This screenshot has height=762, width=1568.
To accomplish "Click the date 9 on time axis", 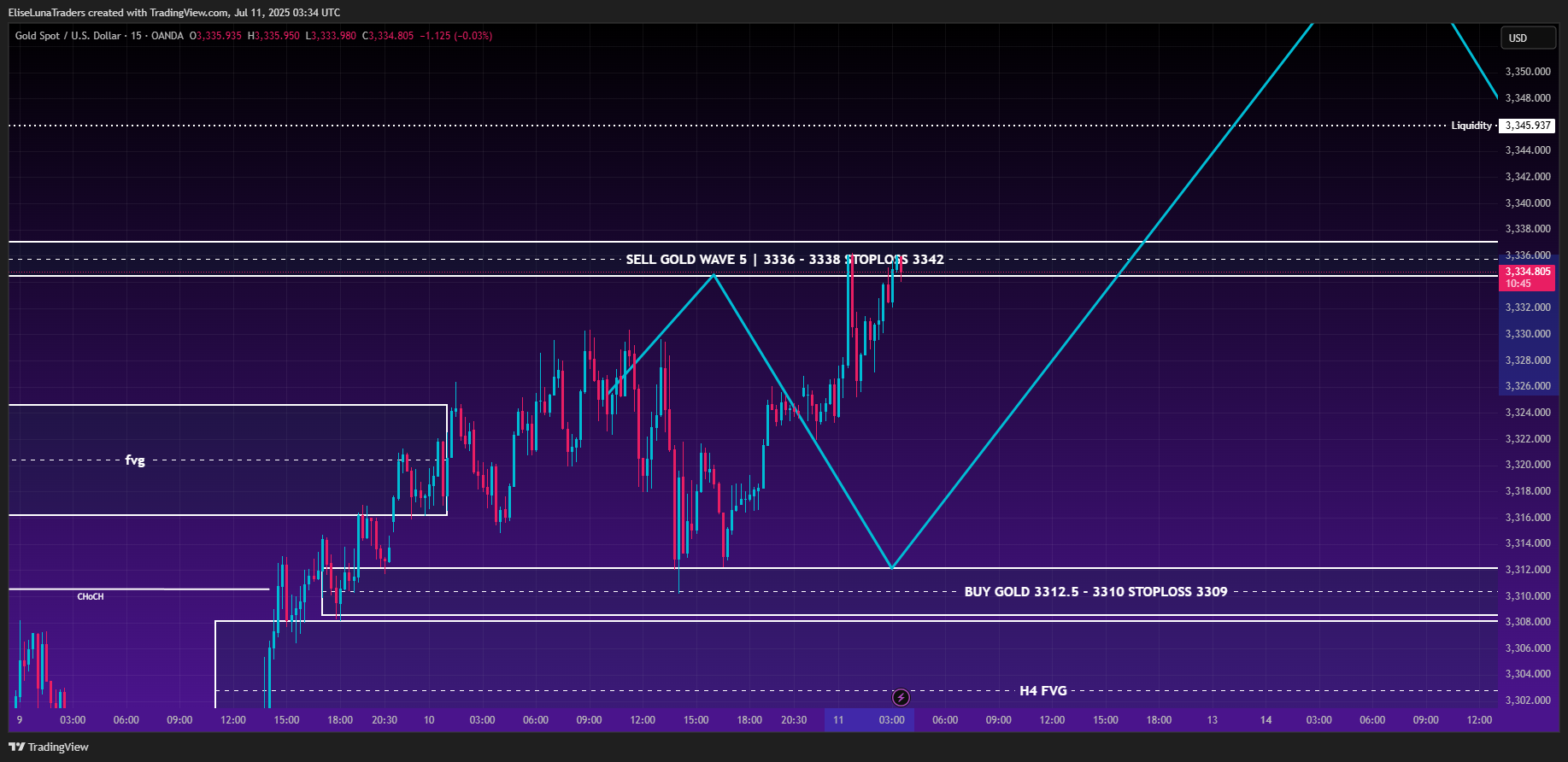I will pos(20,720).
